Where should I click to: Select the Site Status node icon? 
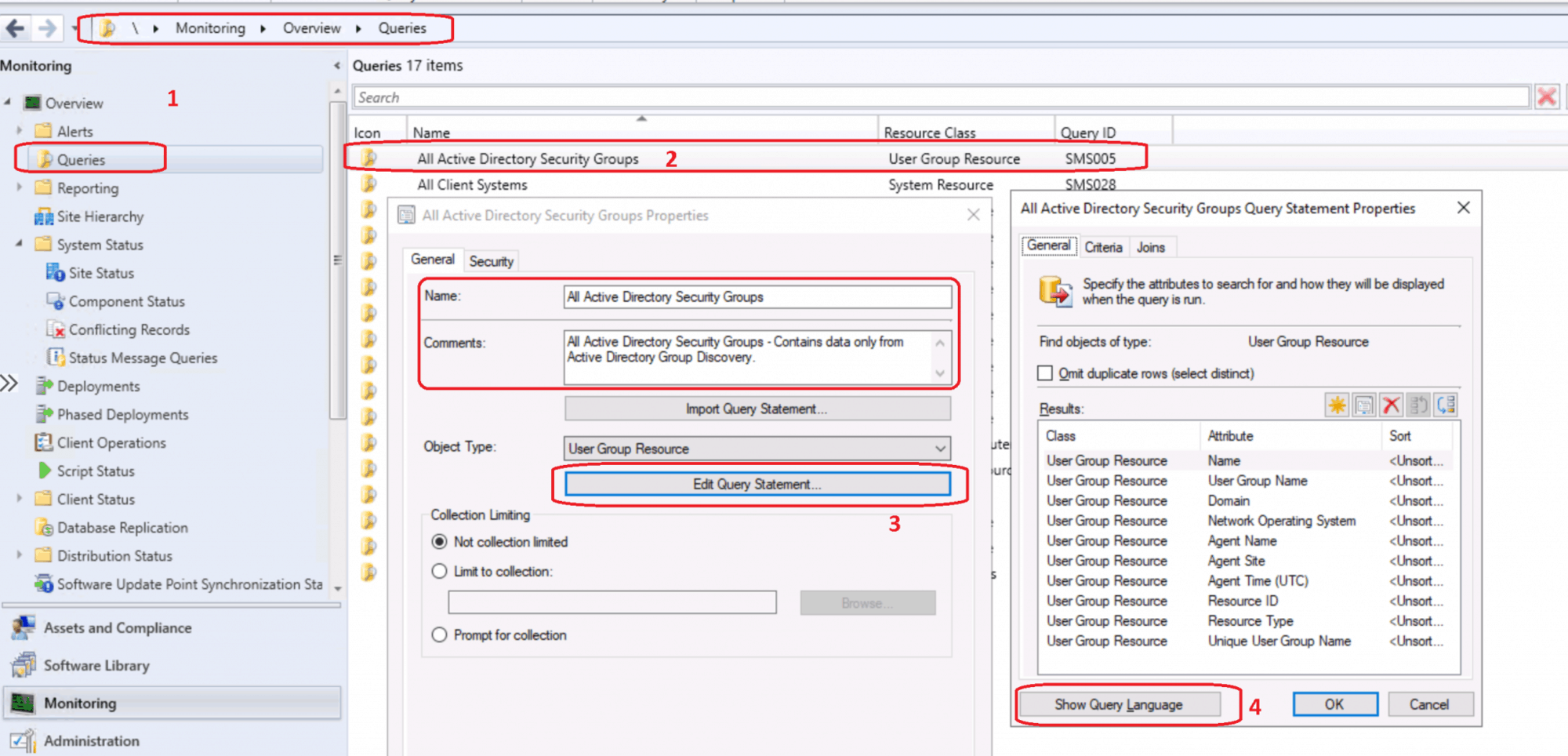(54, 273)
